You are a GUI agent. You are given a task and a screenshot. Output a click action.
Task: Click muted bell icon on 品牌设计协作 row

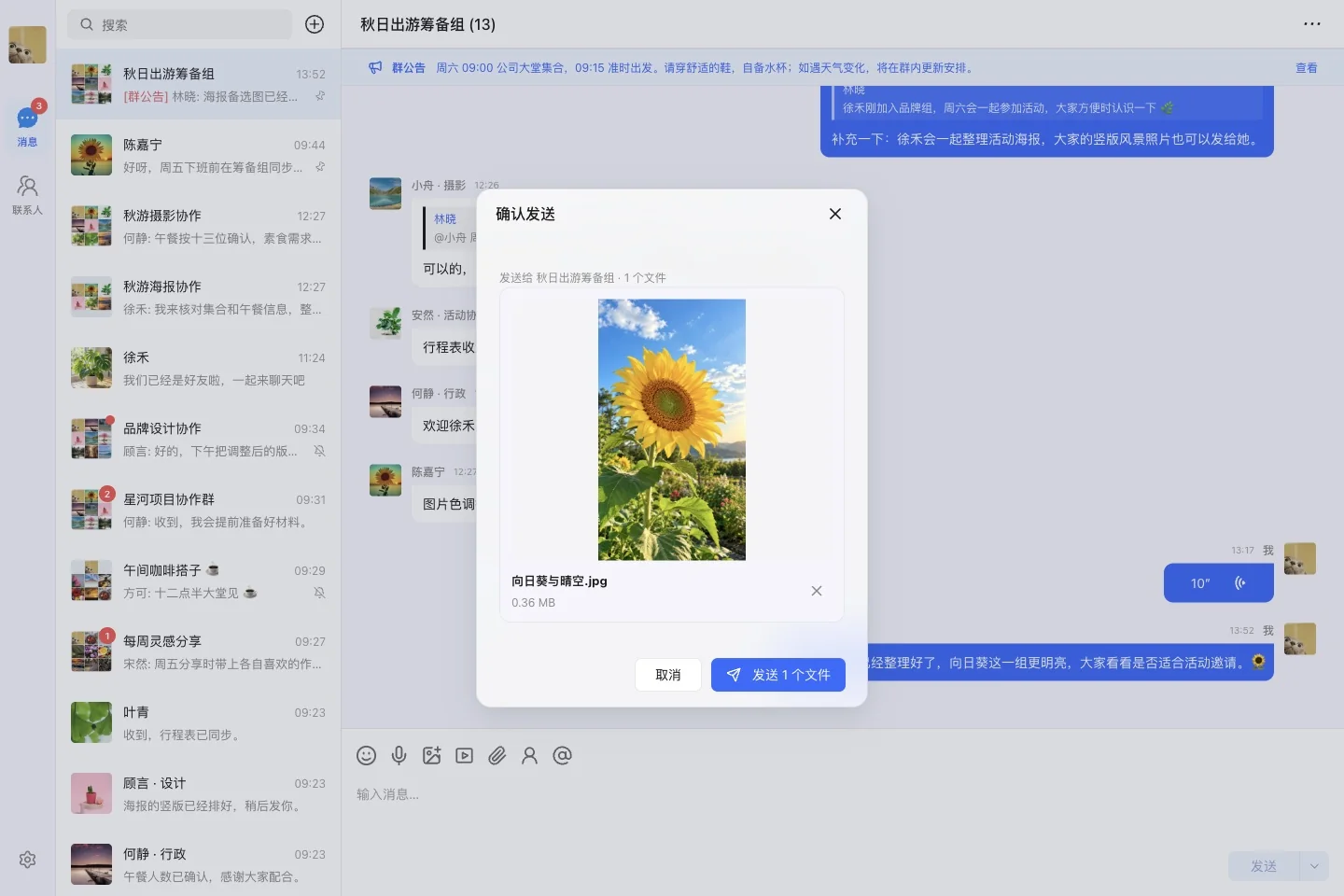(319, 451)
